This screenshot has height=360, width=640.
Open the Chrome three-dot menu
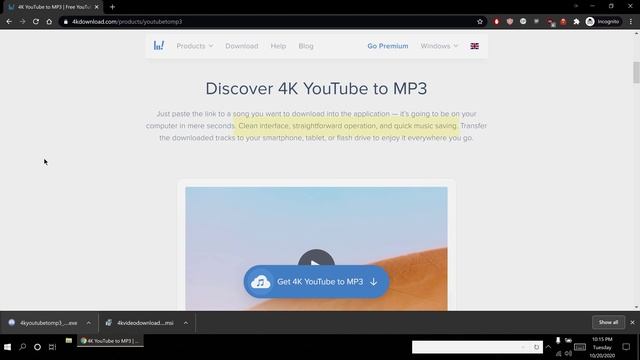click(631, 22)
